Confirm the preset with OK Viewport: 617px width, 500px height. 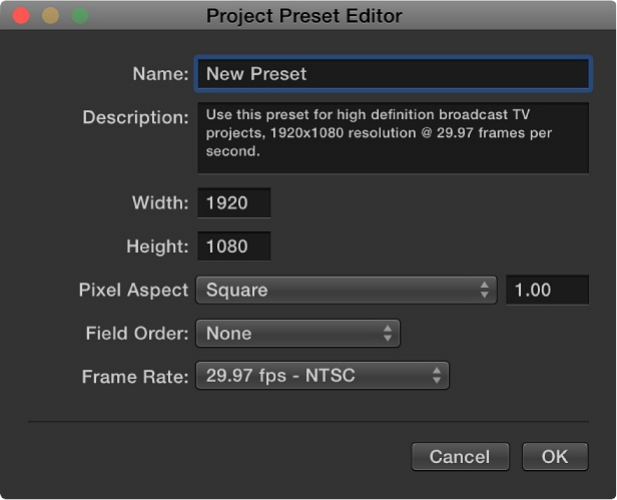555,456
